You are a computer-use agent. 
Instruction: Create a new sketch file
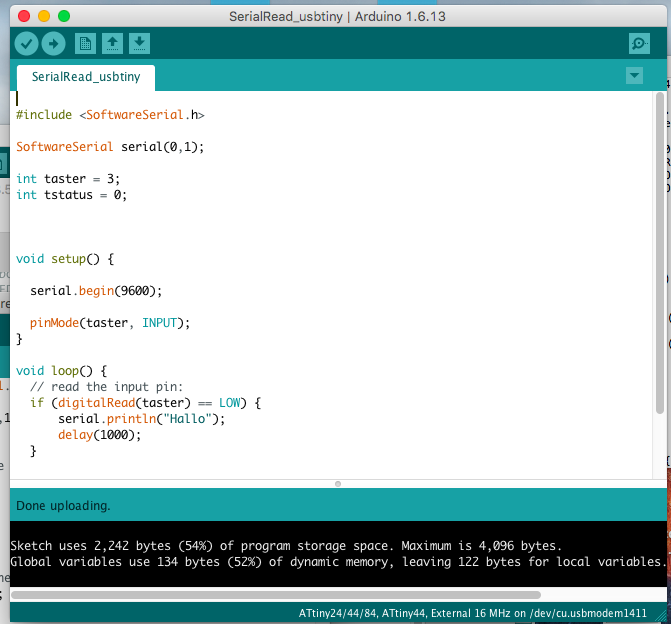tap(85, 44)
